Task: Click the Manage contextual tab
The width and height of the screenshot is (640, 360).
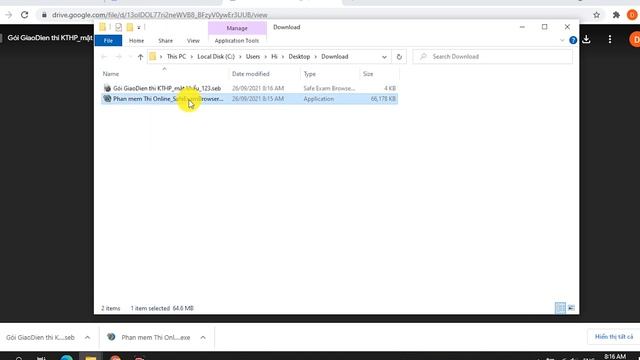Action: (x=237, y=28)
